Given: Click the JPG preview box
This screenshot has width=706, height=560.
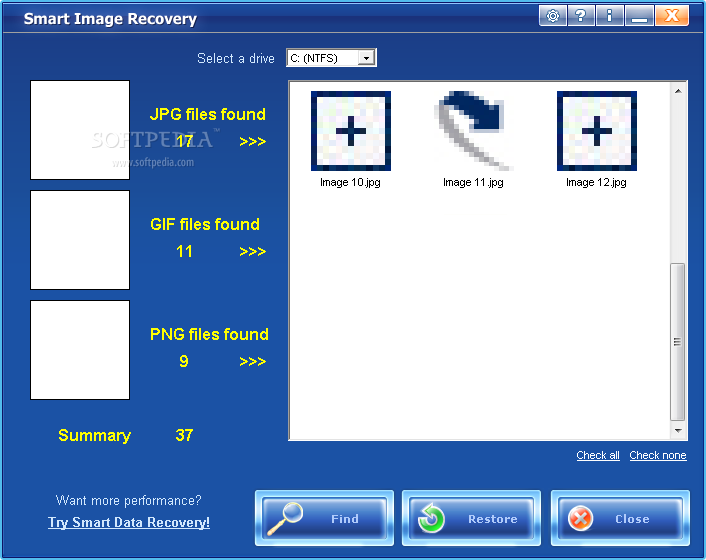Looking at the screenshot, I should [x=80, y=130].
